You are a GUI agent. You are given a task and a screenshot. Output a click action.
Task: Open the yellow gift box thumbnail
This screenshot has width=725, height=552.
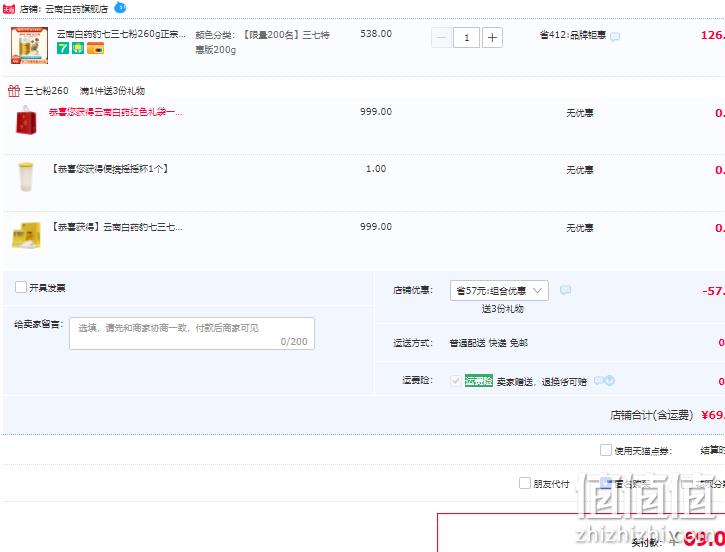26,235
